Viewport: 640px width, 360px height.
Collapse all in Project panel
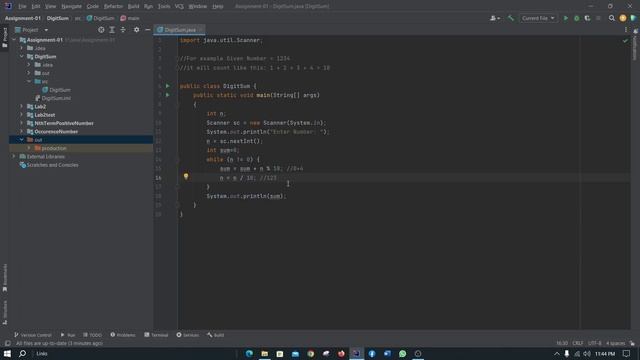pos(123,30)
